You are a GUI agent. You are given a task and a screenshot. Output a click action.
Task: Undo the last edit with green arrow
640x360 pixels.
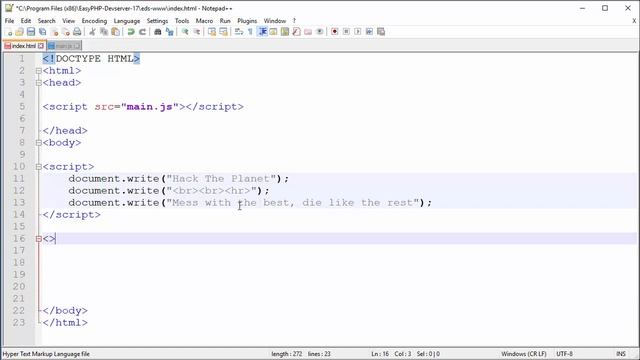[131, 32]
